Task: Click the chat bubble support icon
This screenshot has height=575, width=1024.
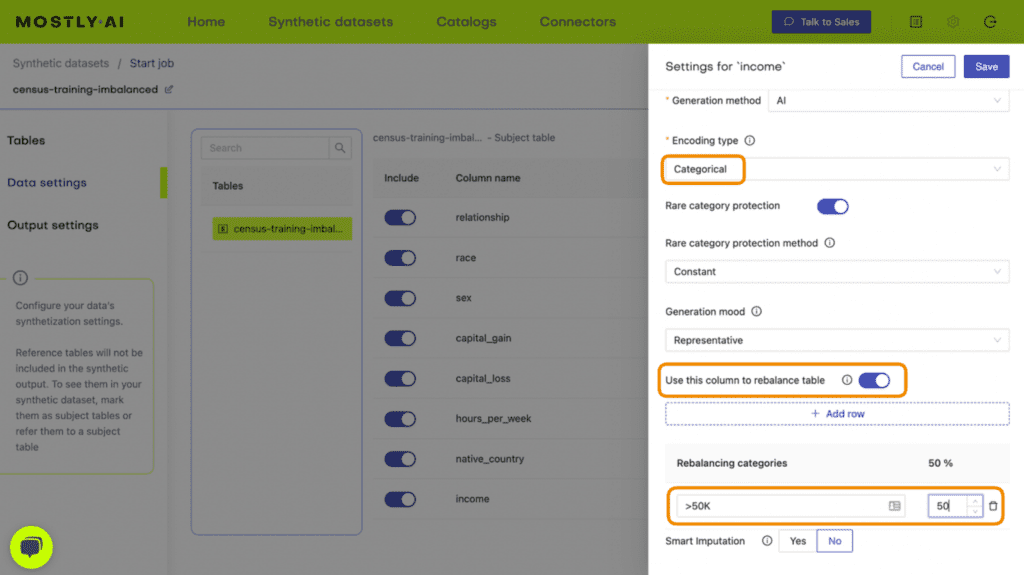Action: click(31, 547)
